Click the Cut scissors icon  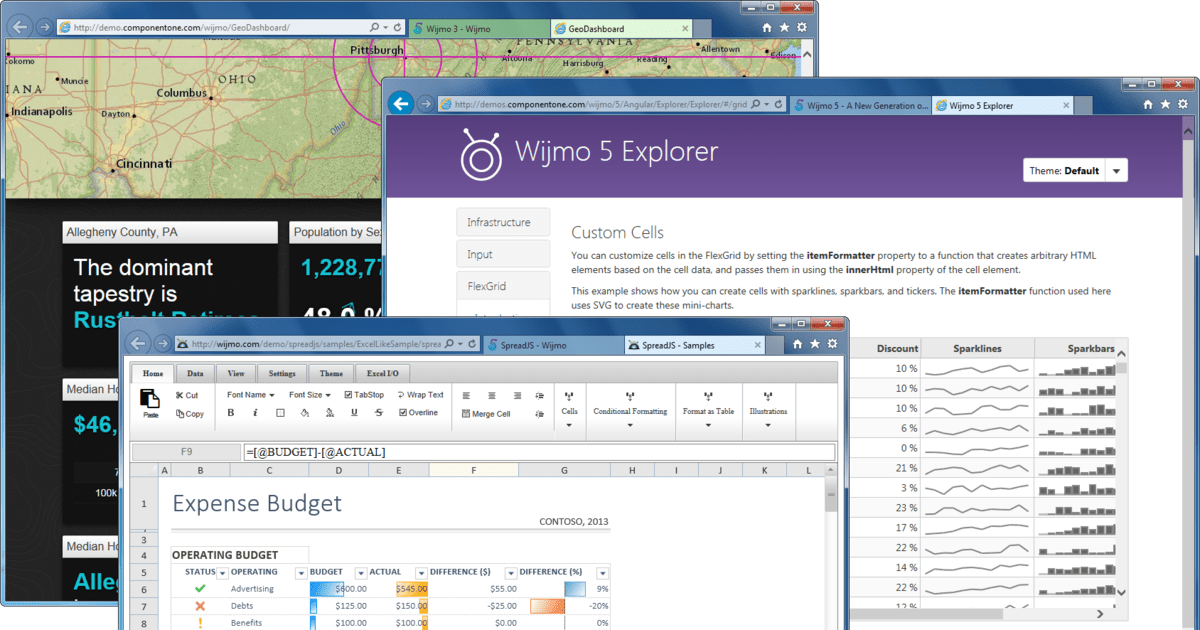[x=180, y=395]
